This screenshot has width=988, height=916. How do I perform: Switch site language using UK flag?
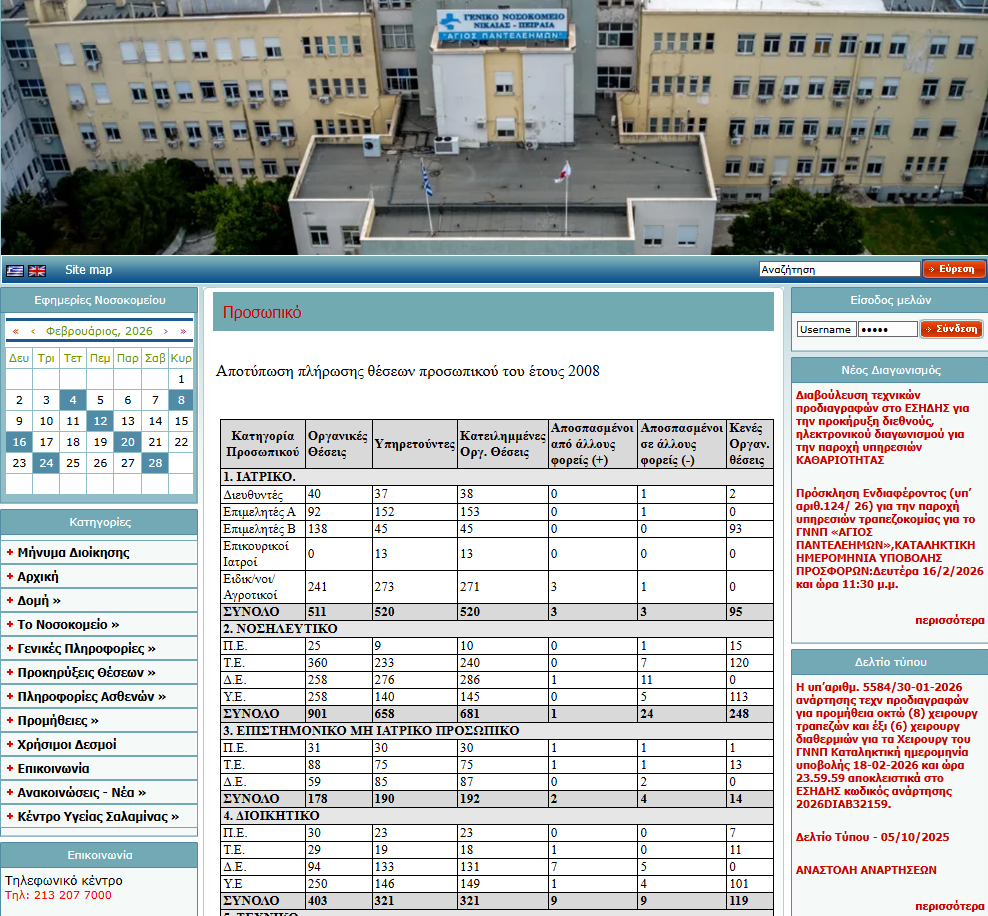click(37, 270)
